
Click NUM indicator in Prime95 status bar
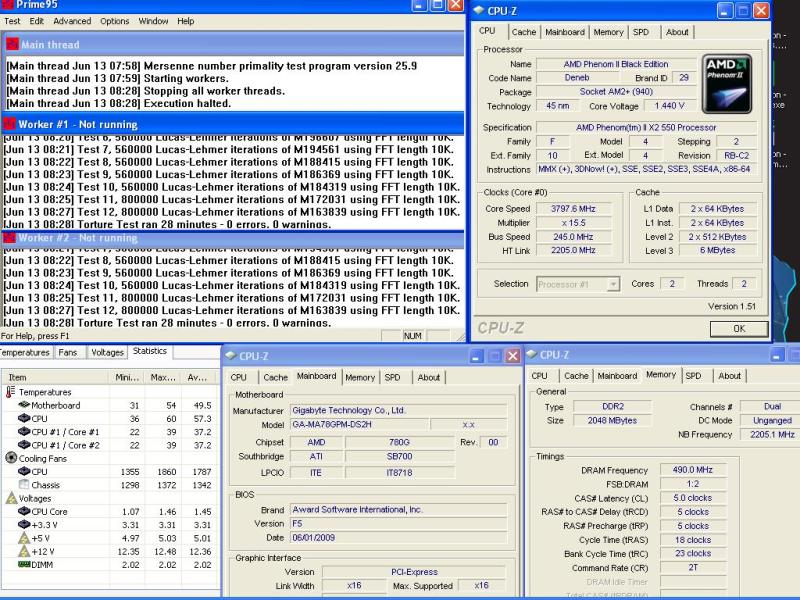(412, 336)
